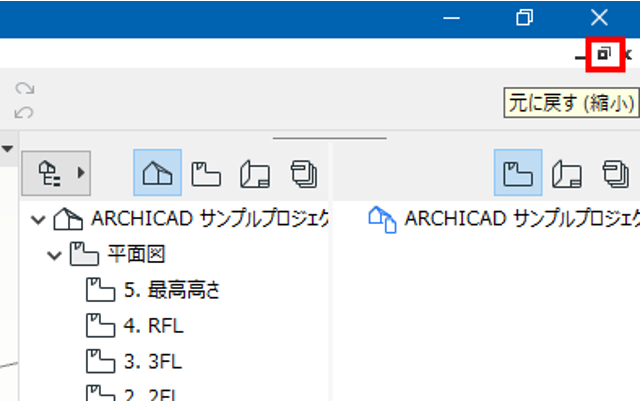Screen dimensions: 641x410
Task: Open Layout Book icon in right organizer pane
Action: (567, 174)
